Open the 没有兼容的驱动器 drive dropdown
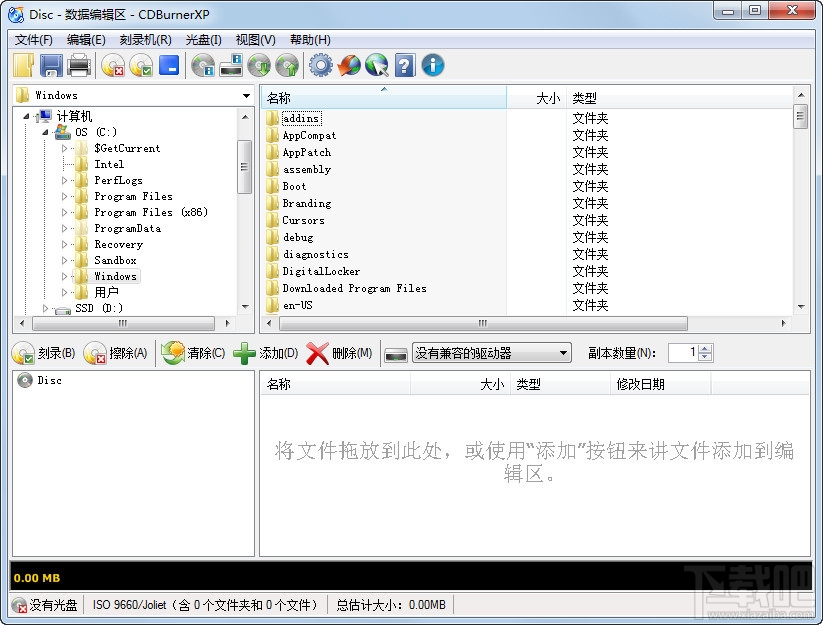 coord(563,353)
